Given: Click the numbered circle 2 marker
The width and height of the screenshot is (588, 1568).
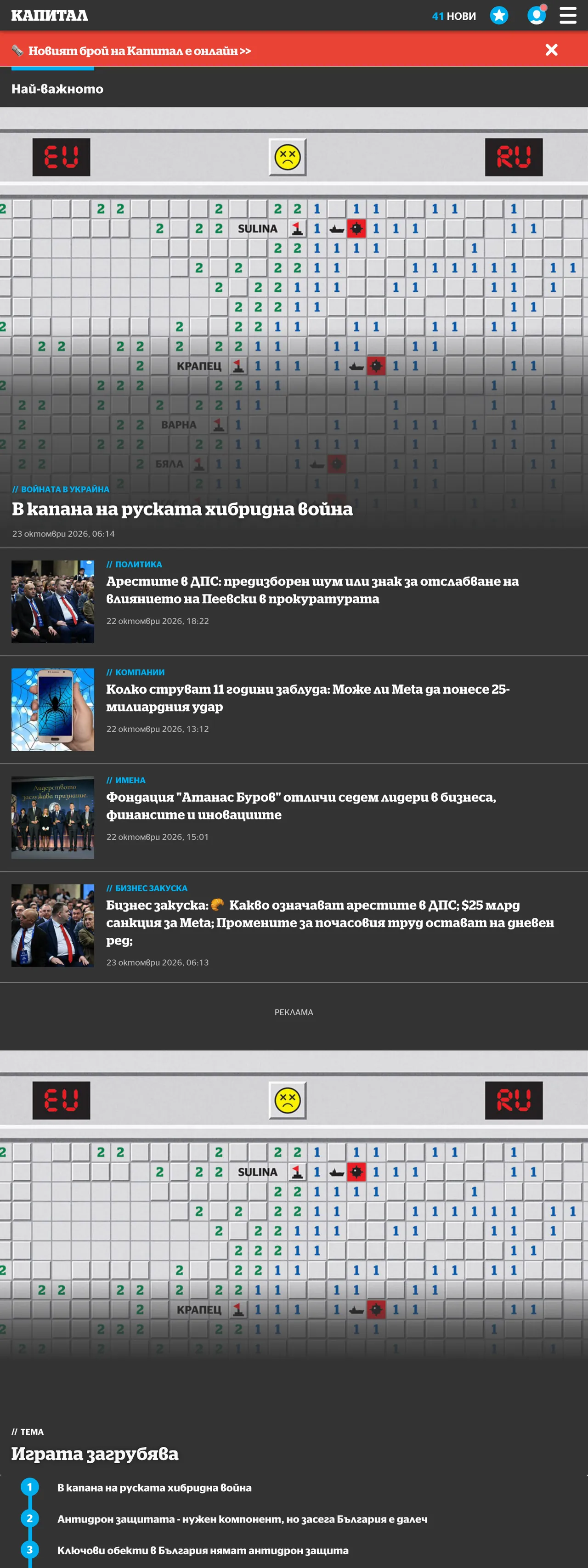Looking at the screenshot, I should (x=30, y=1518).
